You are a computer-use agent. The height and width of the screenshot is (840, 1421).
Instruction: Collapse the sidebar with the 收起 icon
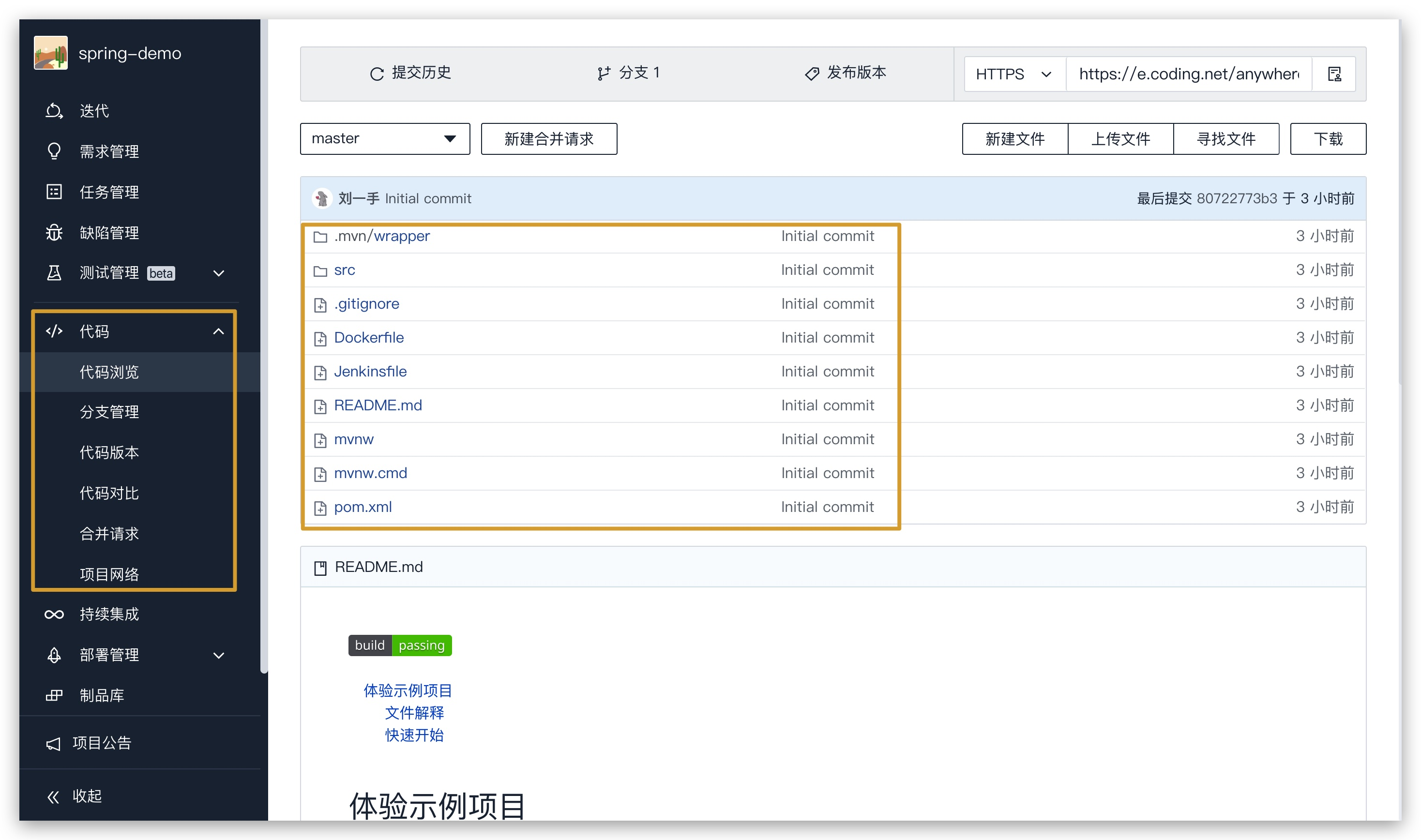point(54,796)
